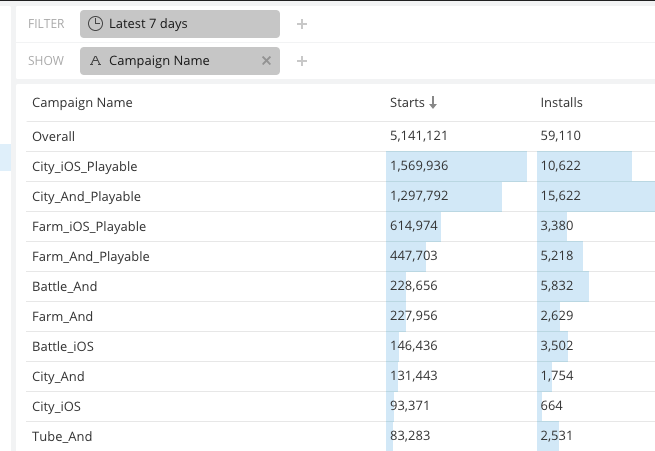The image size is (655, 451).
Task: Sort by the Installs column header
Action: [561, 103]
